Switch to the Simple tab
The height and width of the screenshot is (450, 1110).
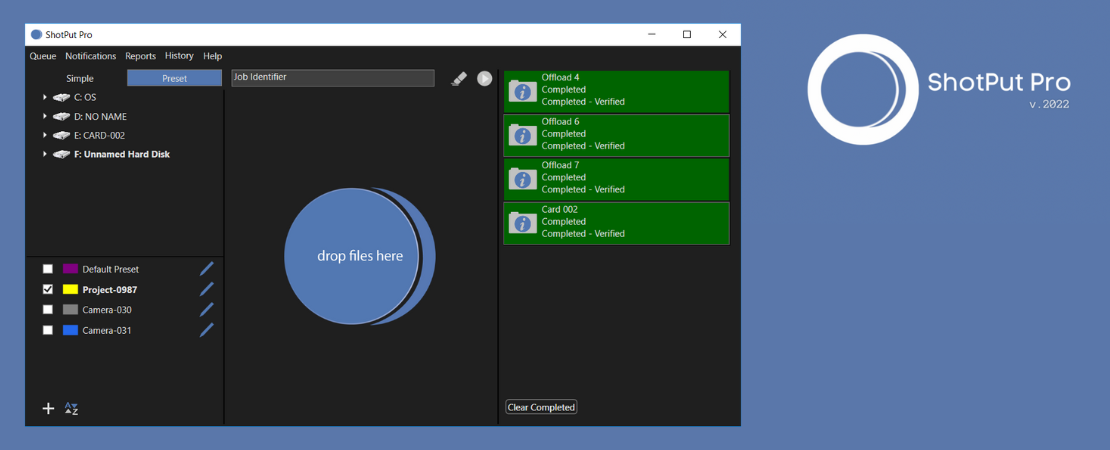pyautogui.click(x=80, y=78)
